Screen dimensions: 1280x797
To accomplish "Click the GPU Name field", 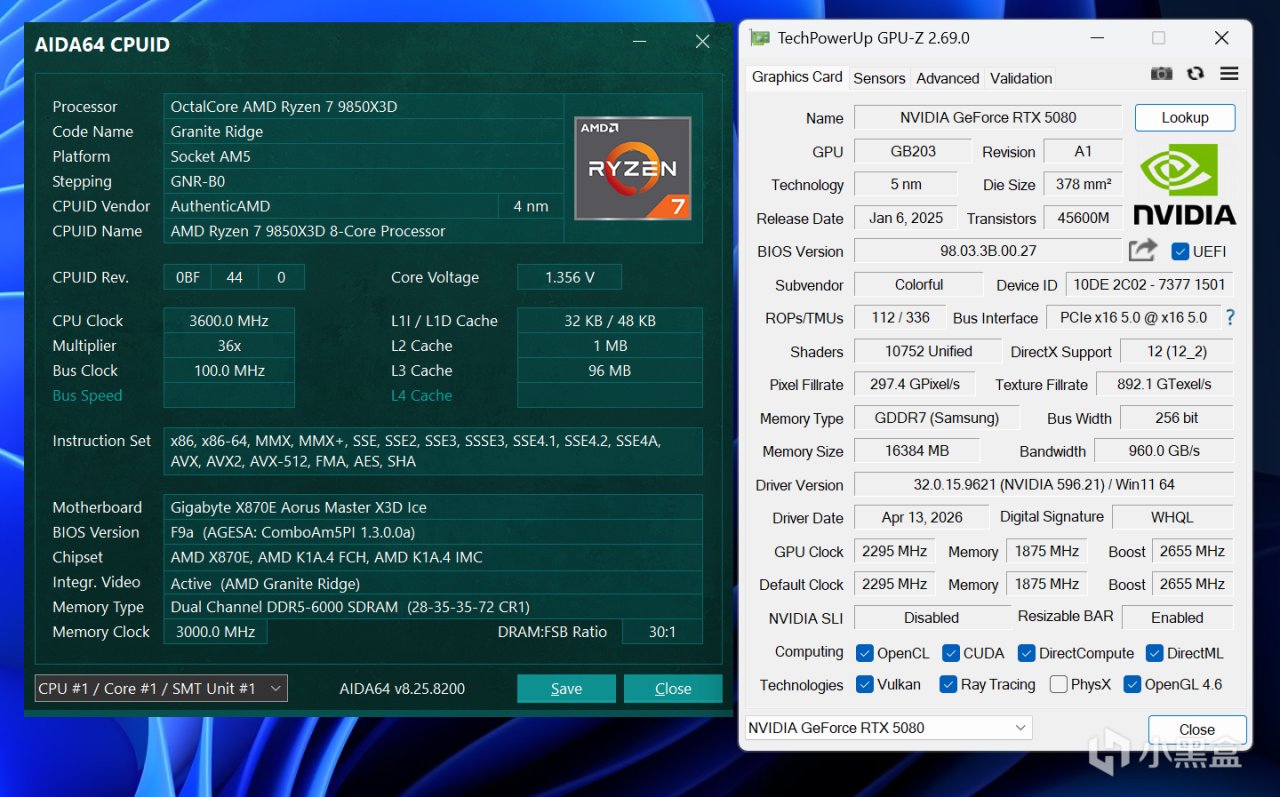I will point(988,117).
